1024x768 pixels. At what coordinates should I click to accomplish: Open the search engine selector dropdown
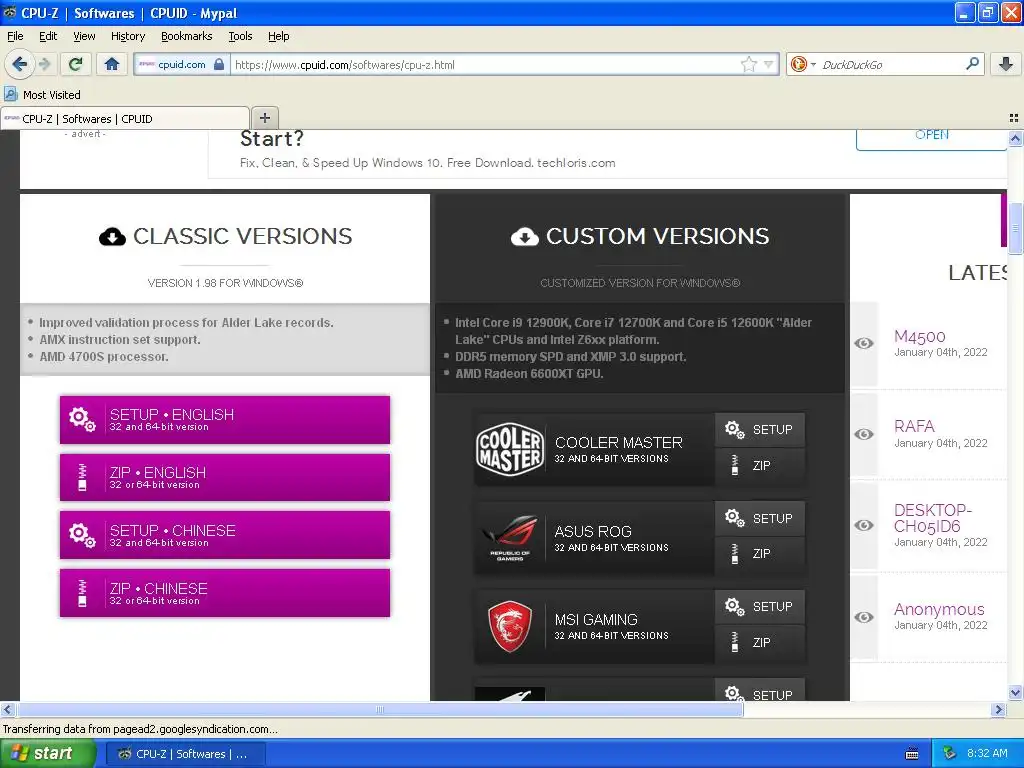click(x=813, y=65)
